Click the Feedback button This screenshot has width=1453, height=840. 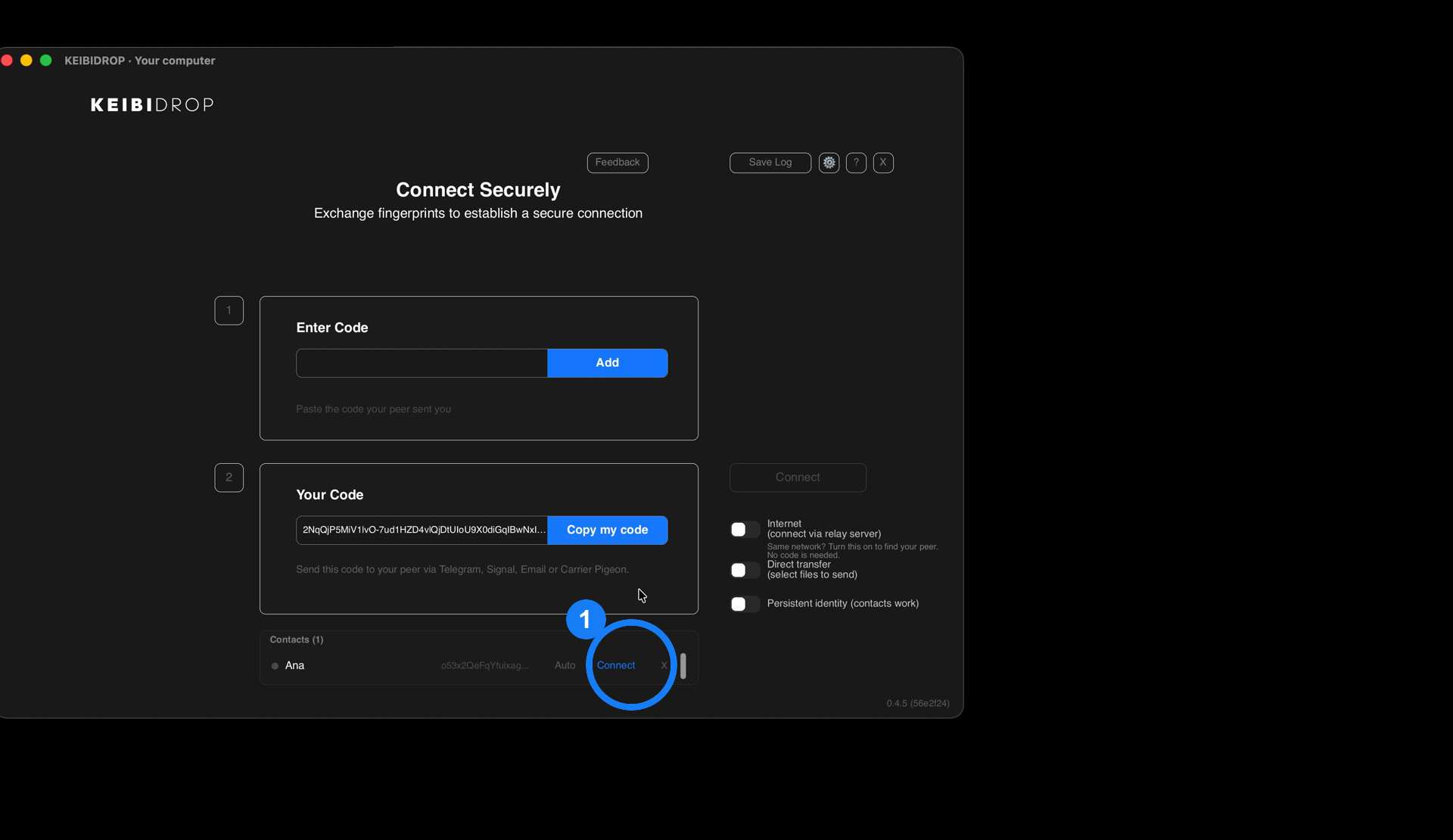tap(618, 163)
